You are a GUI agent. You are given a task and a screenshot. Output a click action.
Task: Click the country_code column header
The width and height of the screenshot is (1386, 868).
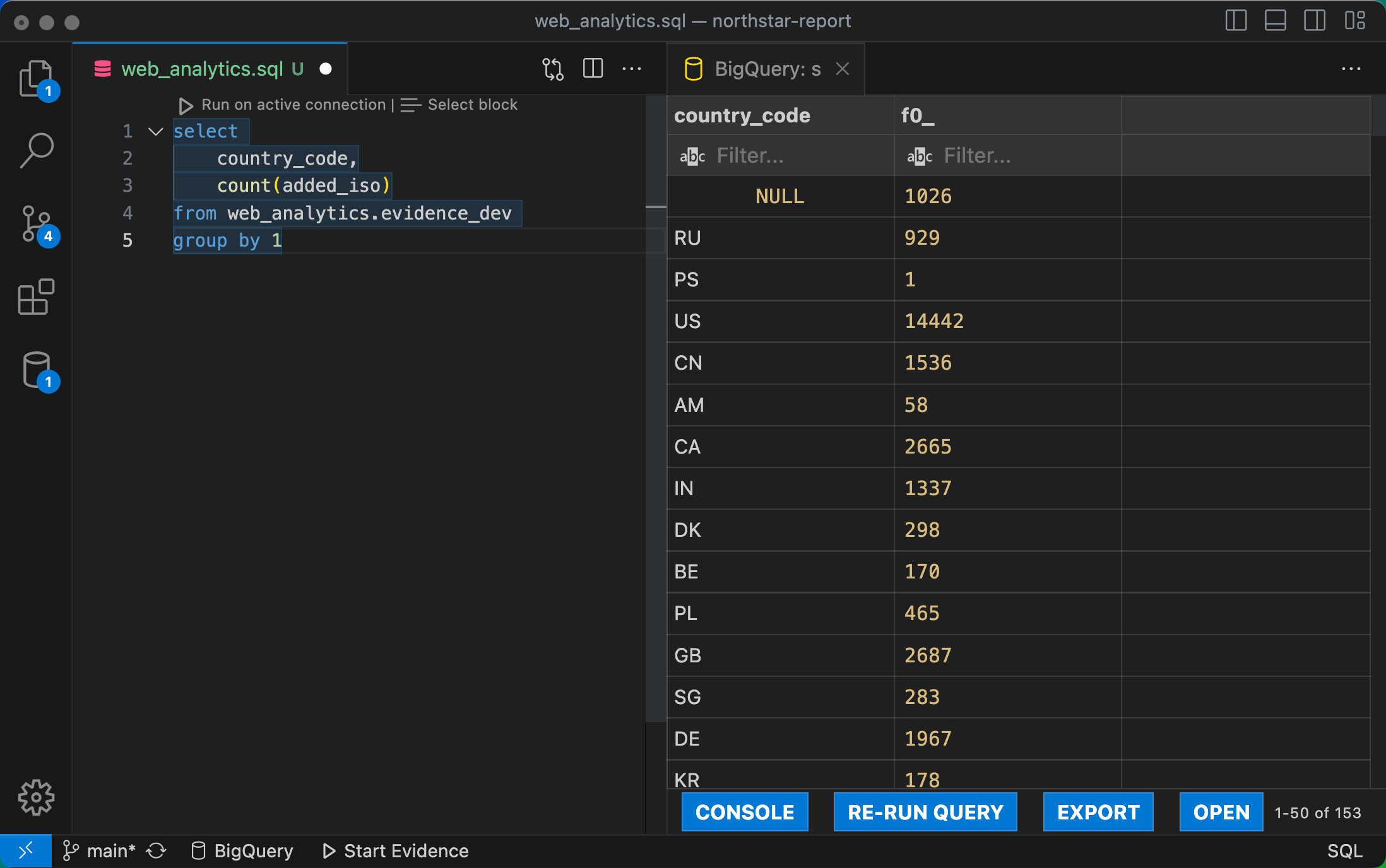[780, 115]
